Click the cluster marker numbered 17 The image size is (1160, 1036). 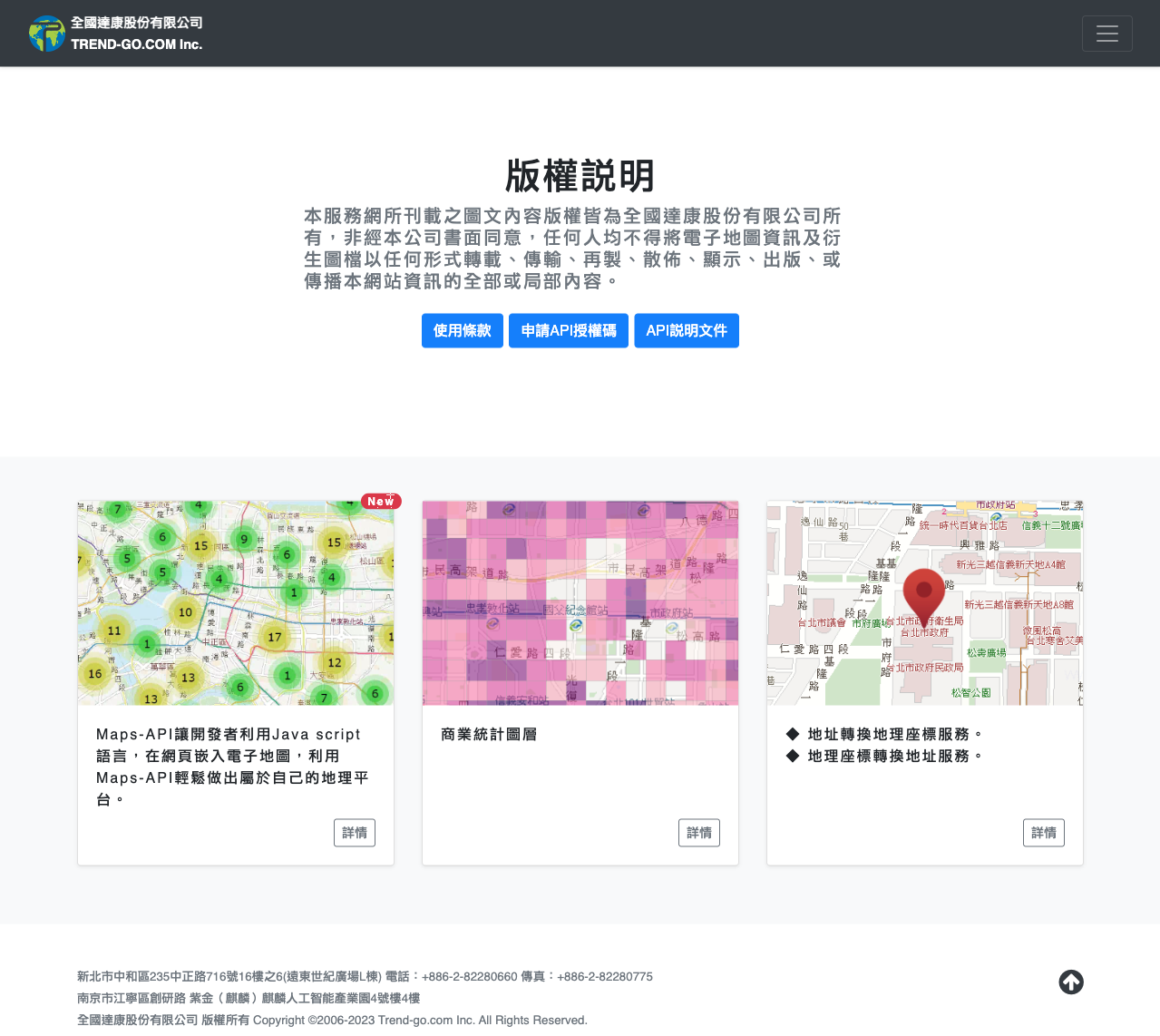click(x=275, y=637)
